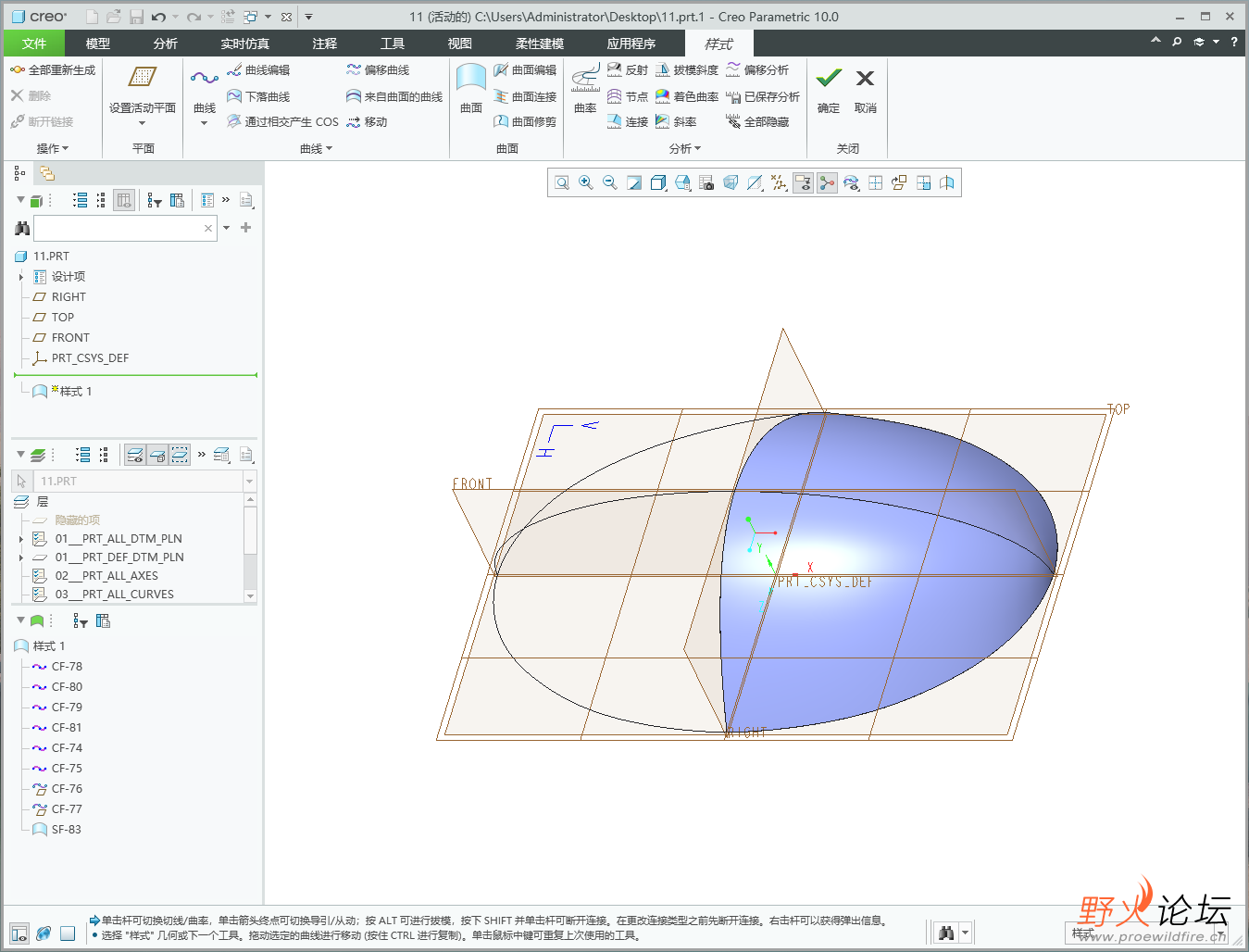Click 斜率 slope analysis
The height and width of the screenshot is (952, 1249).
click(676, 121)
